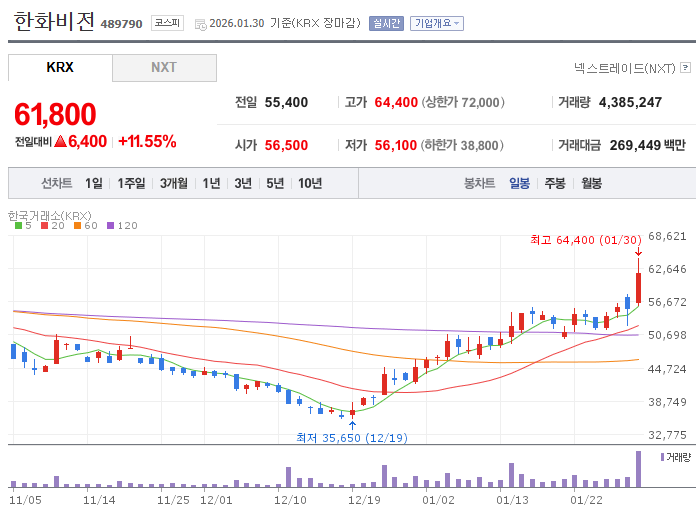Click the trading value 269,449 백만
696x510 pixels.
click(x=648, y=145)
